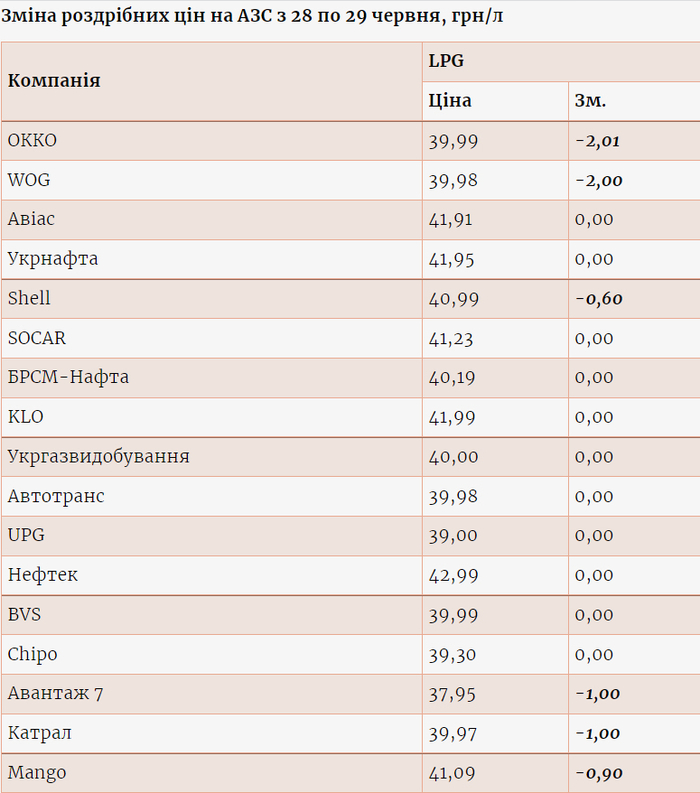The width and height of the screenshot is (700, 793).
Task: Click the LPG column header
Action: (x=446, y=61)
